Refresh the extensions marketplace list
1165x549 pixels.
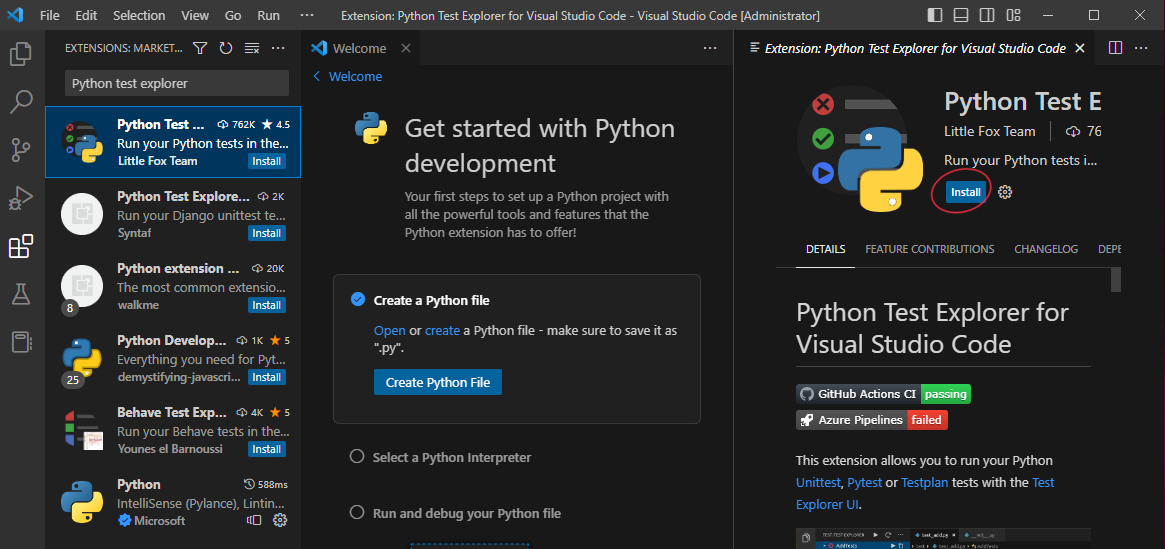pyautogui.click(x=226, y=48)
